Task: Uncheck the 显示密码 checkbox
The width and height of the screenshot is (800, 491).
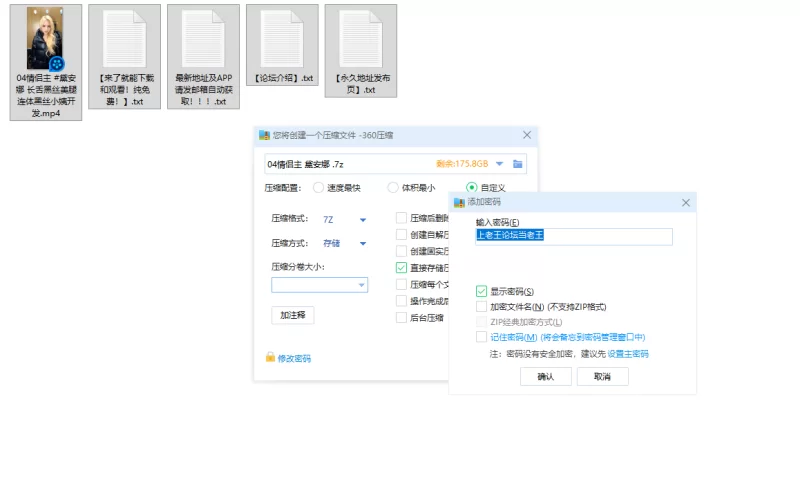Action: click(482, 291)
